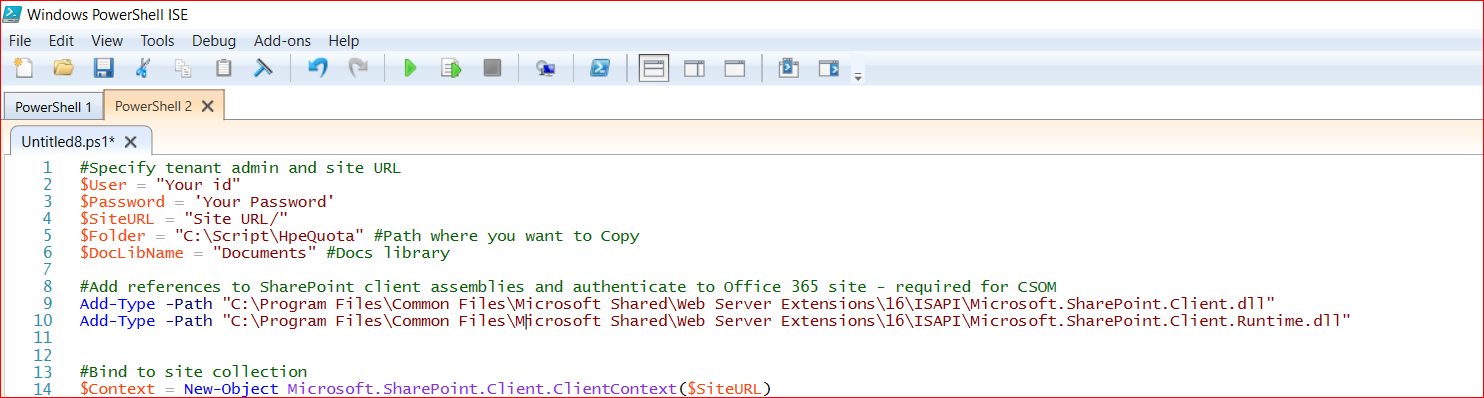Open script using the folder icon

click(63, 69)
